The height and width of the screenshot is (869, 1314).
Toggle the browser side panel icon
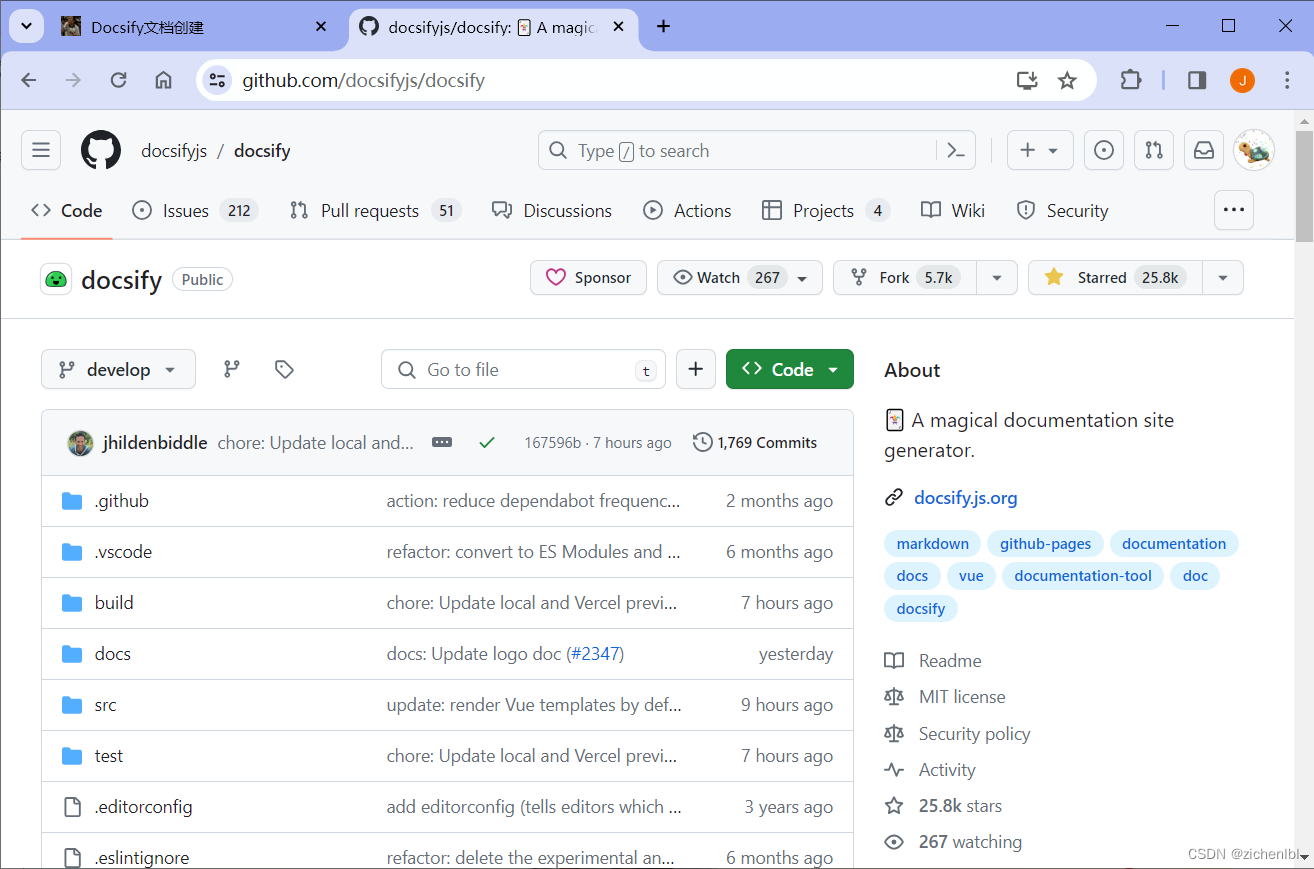coord(1197,80)
